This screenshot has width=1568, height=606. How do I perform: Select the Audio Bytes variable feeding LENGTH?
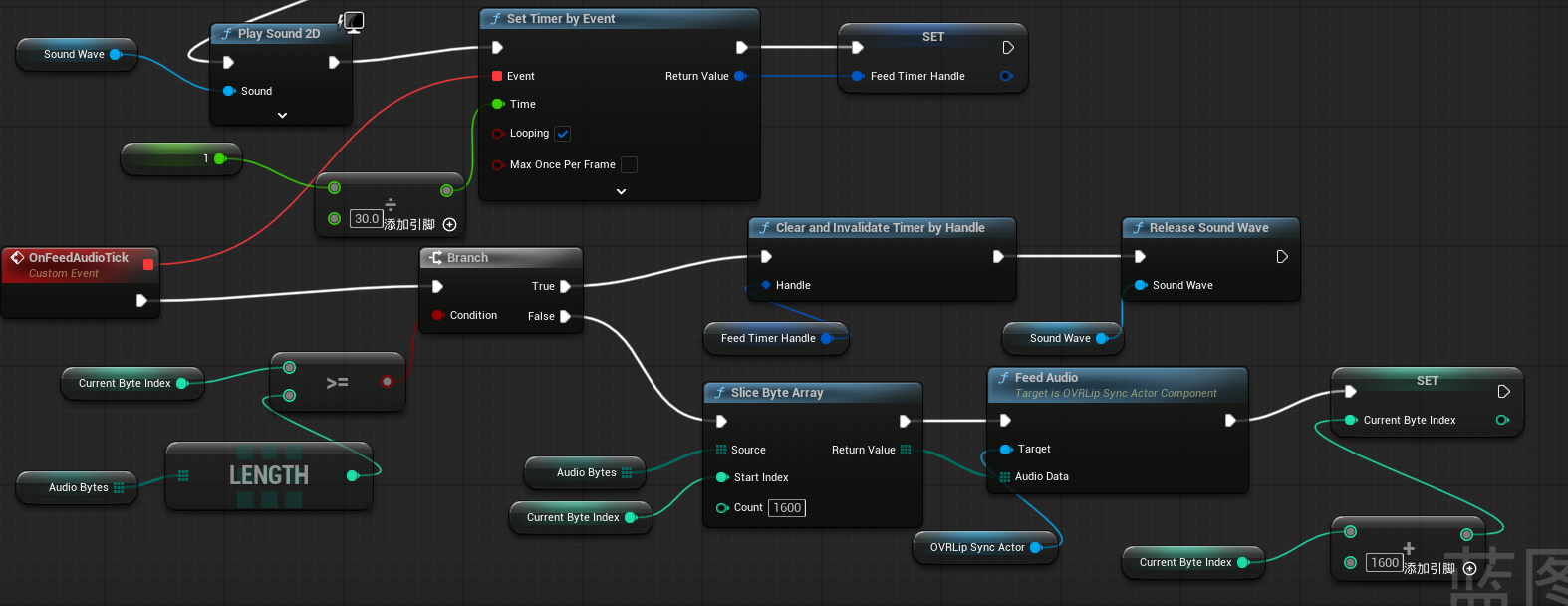coord(78,488)
